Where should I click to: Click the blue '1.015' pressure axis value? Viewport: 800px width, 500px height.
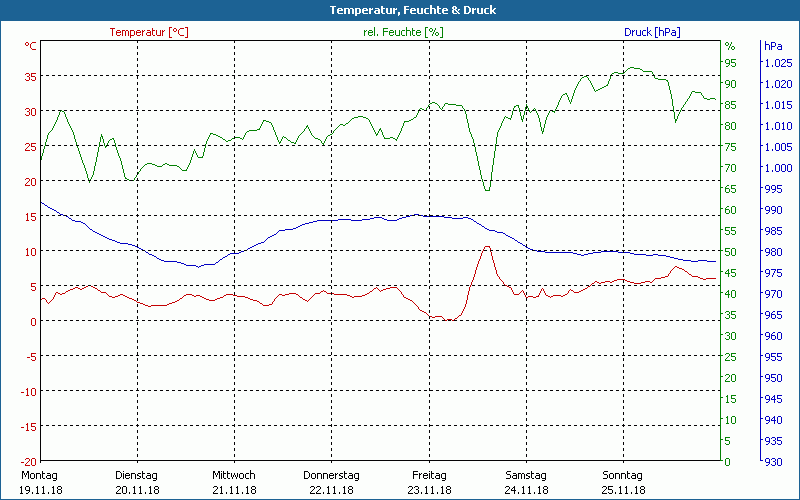[x=778, y=105]
